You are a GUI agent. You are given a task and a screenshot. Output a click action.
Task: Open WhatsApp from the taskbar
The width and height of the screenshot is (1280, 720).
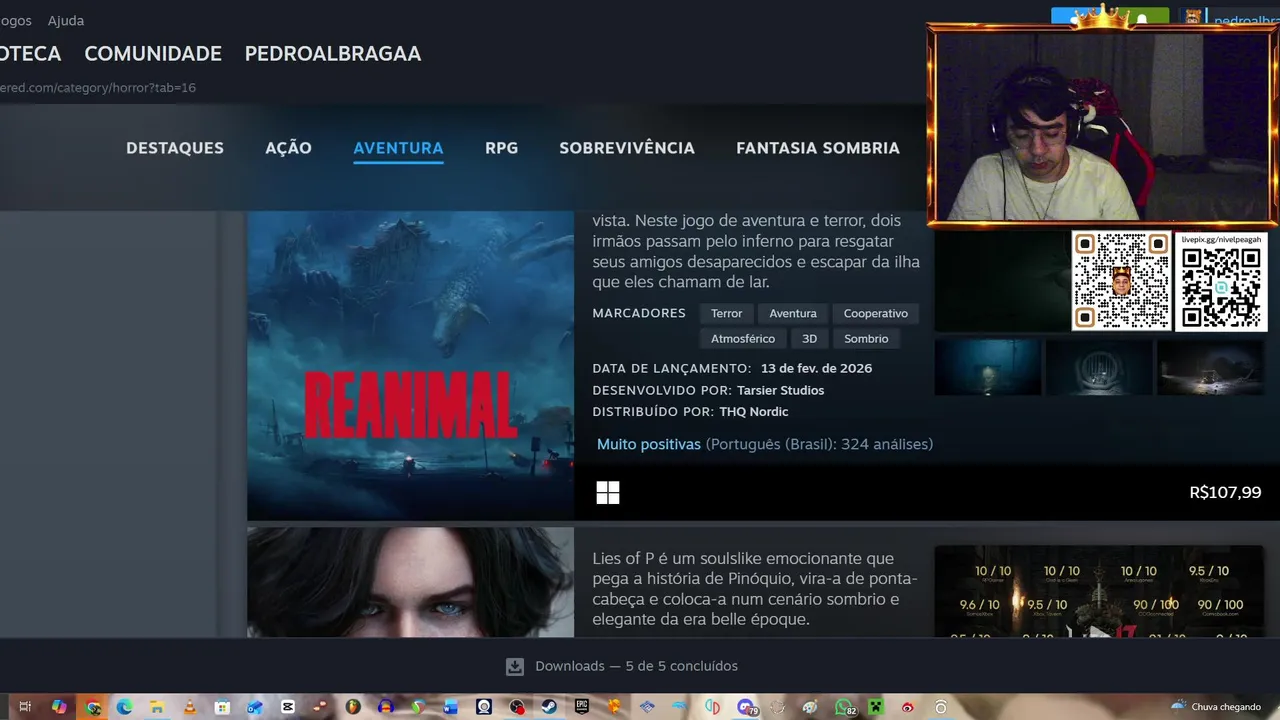point(845,707)
